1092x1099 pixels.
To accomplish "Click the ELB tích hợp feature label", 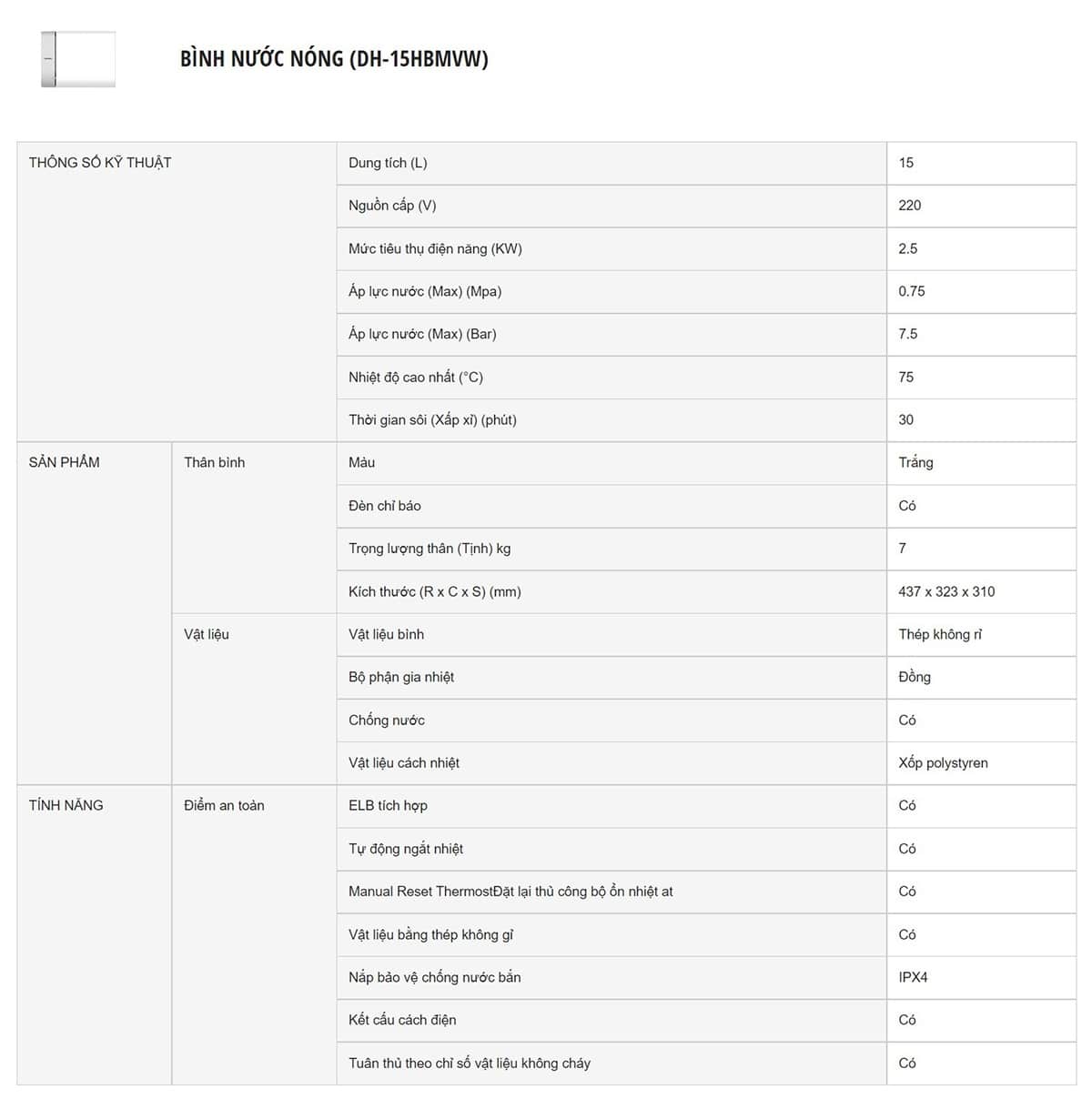I will 388,805.
